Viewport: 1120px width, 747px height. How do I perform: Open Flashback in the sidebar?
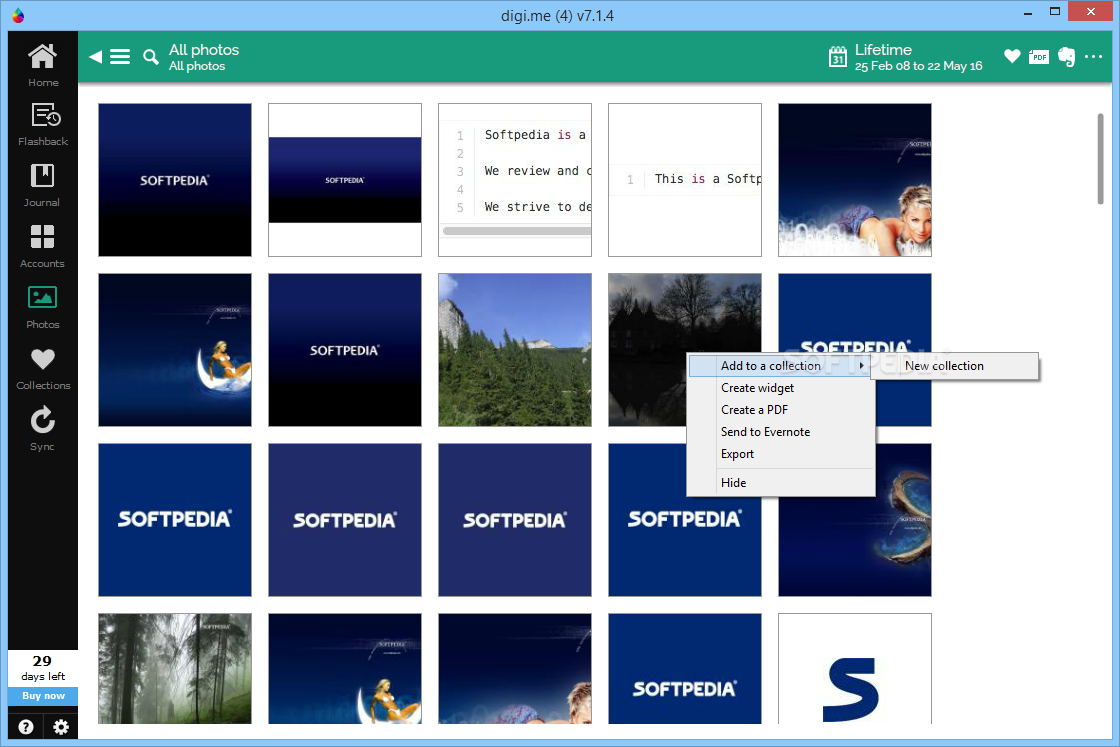pos(43,125)
